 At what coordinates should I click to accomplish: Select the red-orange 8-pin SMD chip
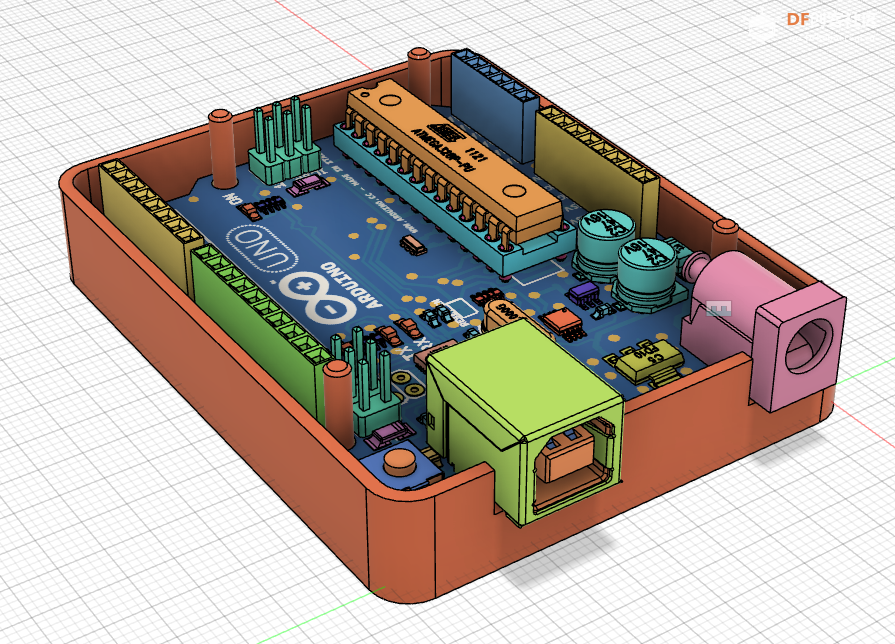tap(562, 323)
